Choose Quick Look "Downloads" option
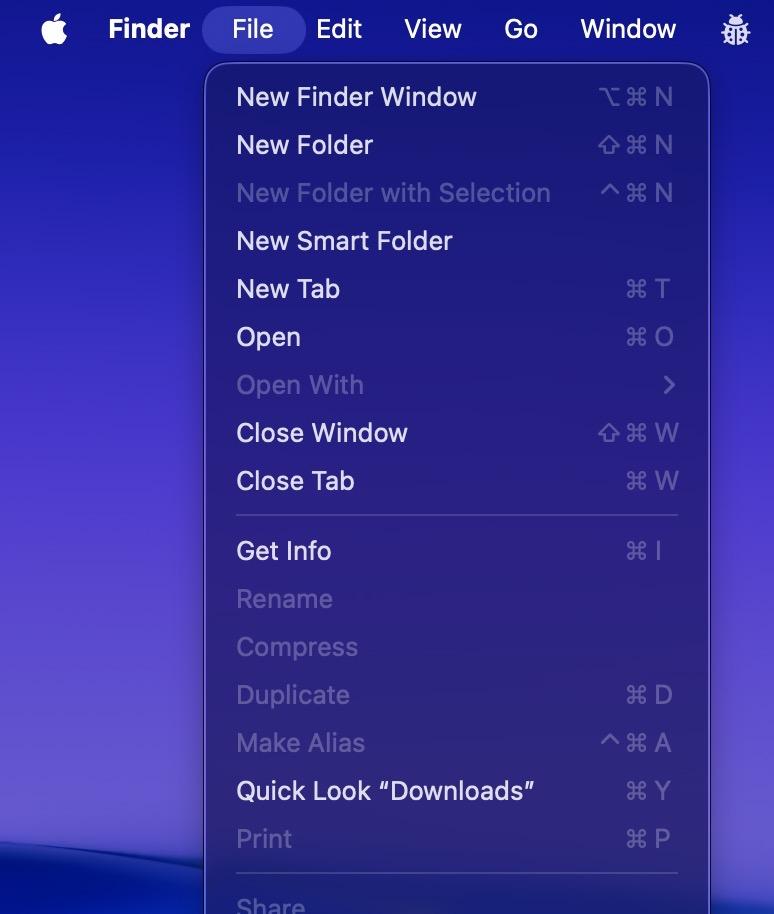 (x=385, y=791)
